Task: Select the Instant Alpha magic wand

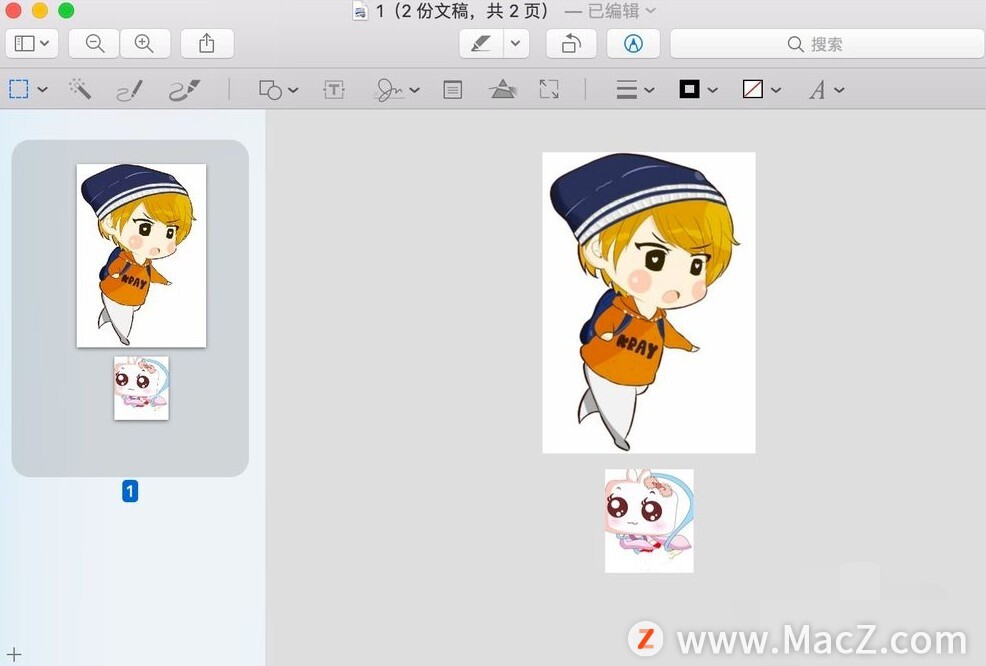Action: 80,89
